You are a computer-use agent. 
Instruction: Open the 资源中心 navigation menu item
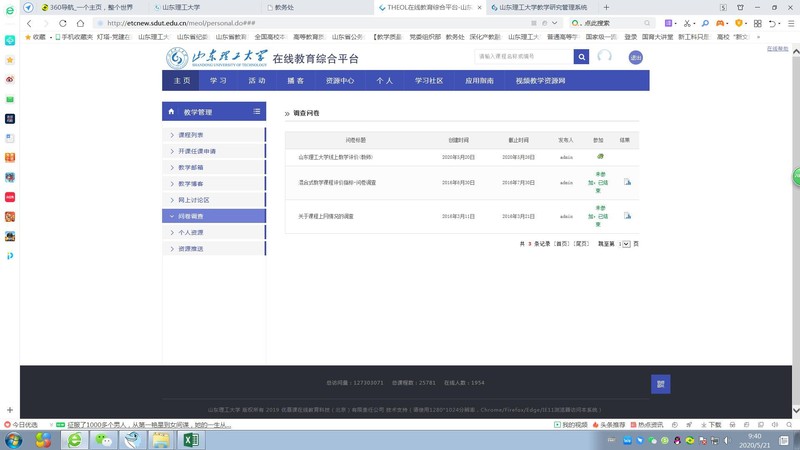[340, 81]
